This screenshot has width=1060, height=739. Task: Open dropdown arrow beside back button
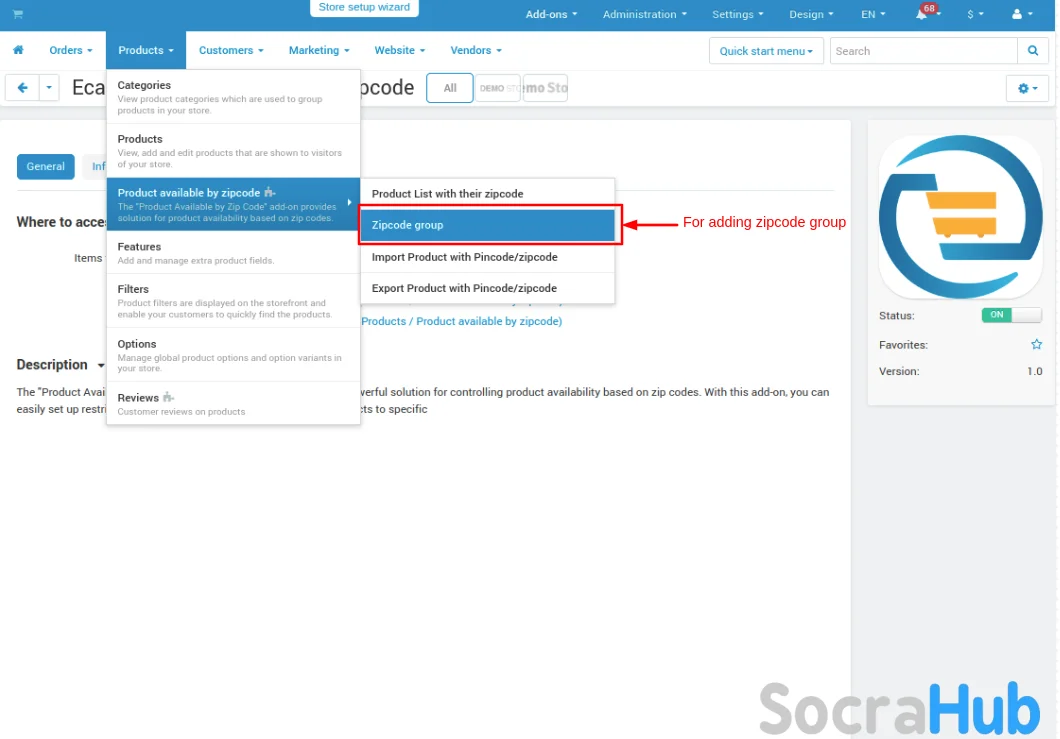pos(49,88)
